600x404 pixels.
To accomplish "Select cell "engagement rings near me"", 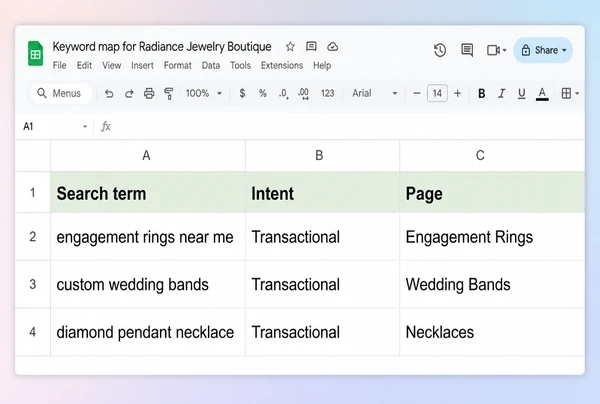I will 148,237.
